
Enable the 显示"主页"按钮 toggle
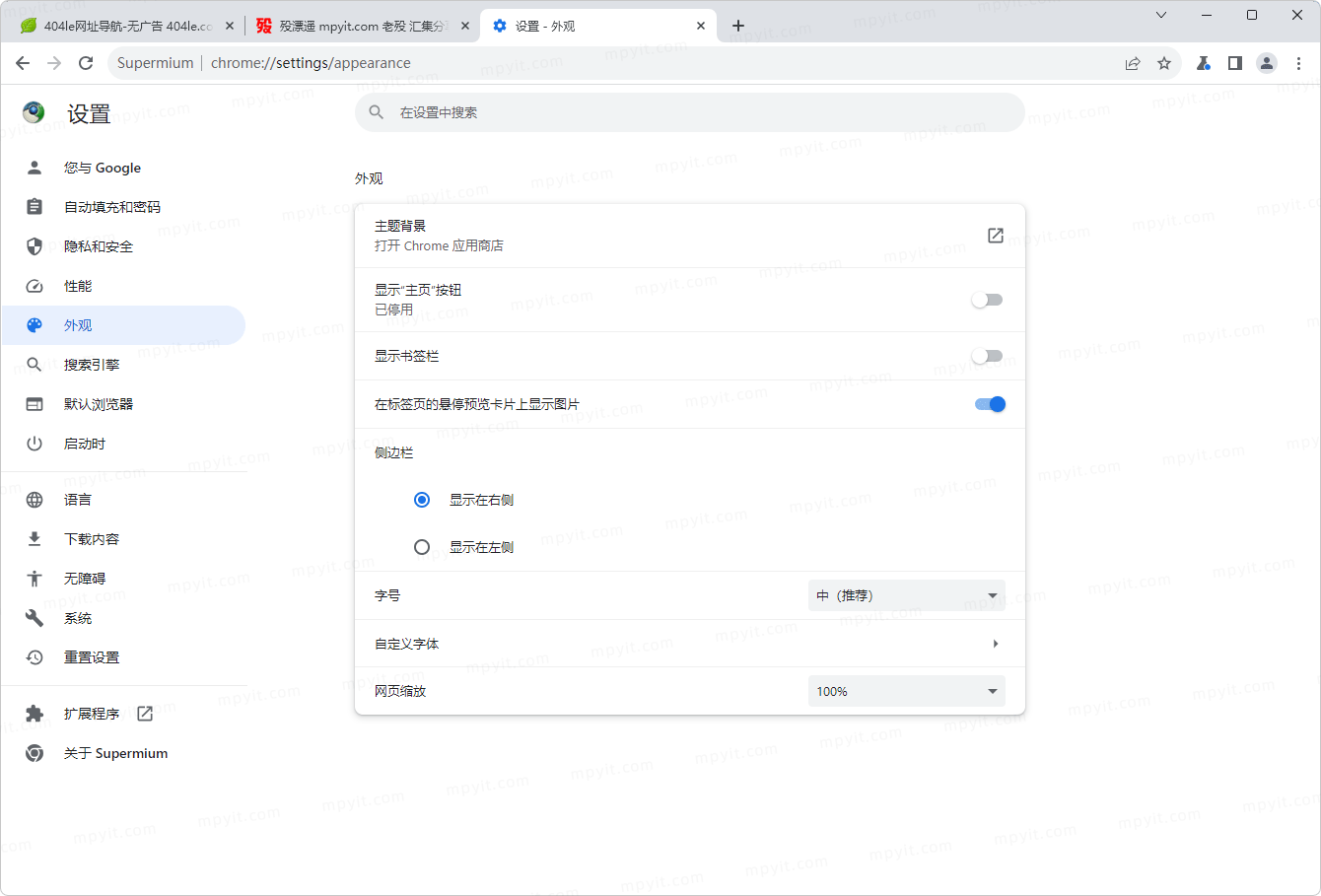[987, 300]
